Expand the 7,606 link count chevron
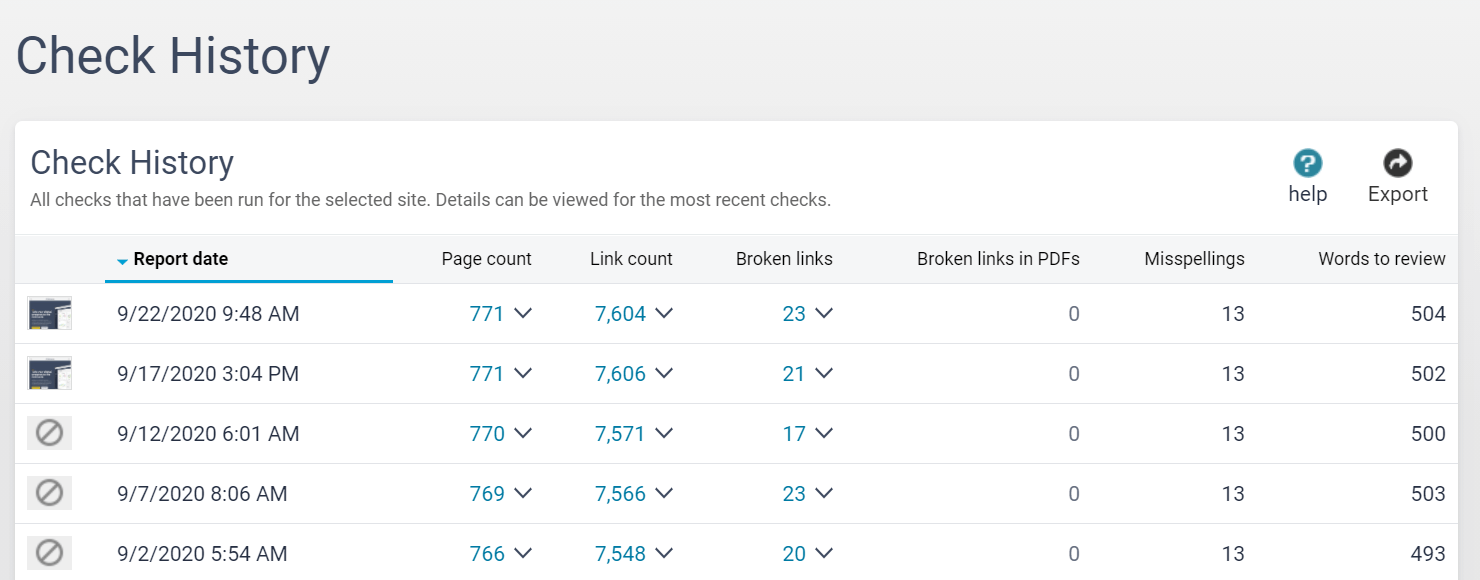This screenshot has height=580, width=1480. (x=663, y=374)
